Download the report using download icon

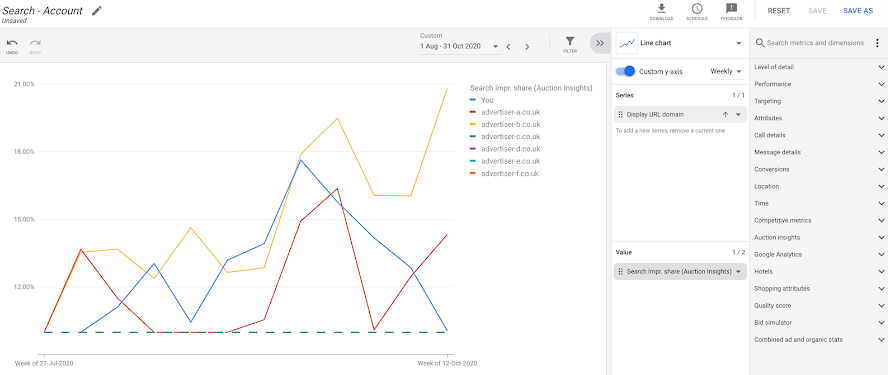661,11
